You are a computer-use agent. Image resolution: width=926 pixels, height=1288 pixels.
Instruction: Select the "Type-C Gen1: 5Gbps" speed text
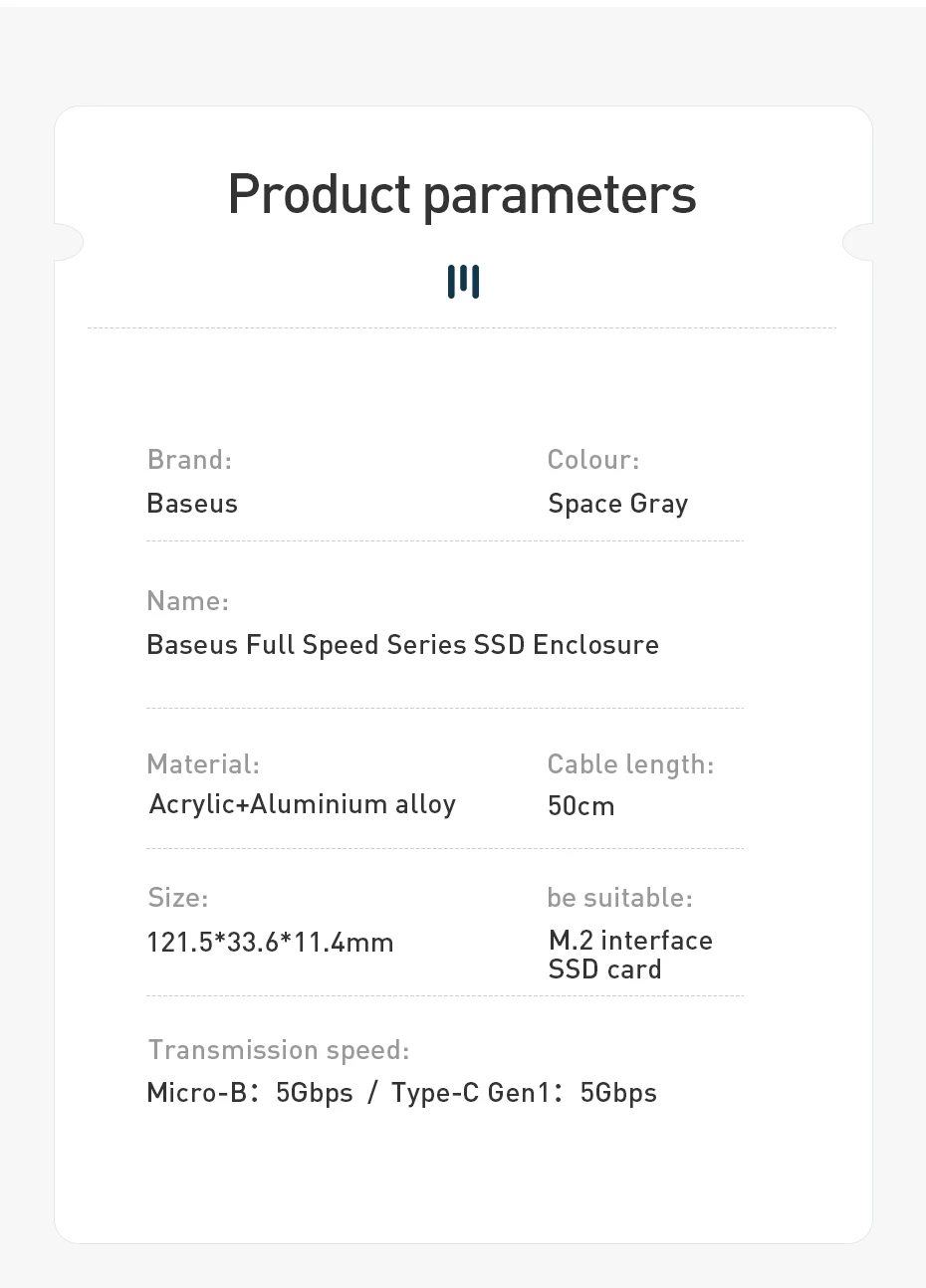click(x=524, y=1093)
